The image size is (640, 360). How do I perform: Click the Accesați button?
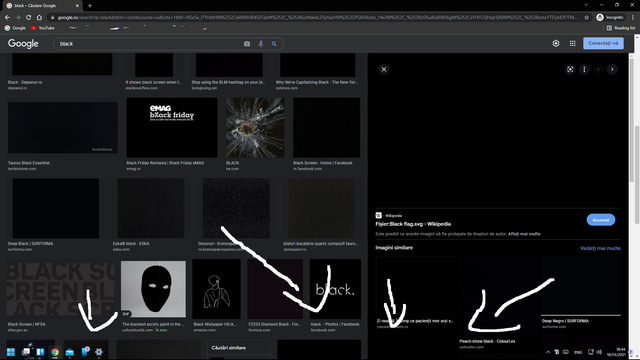(x=600, y=220)
